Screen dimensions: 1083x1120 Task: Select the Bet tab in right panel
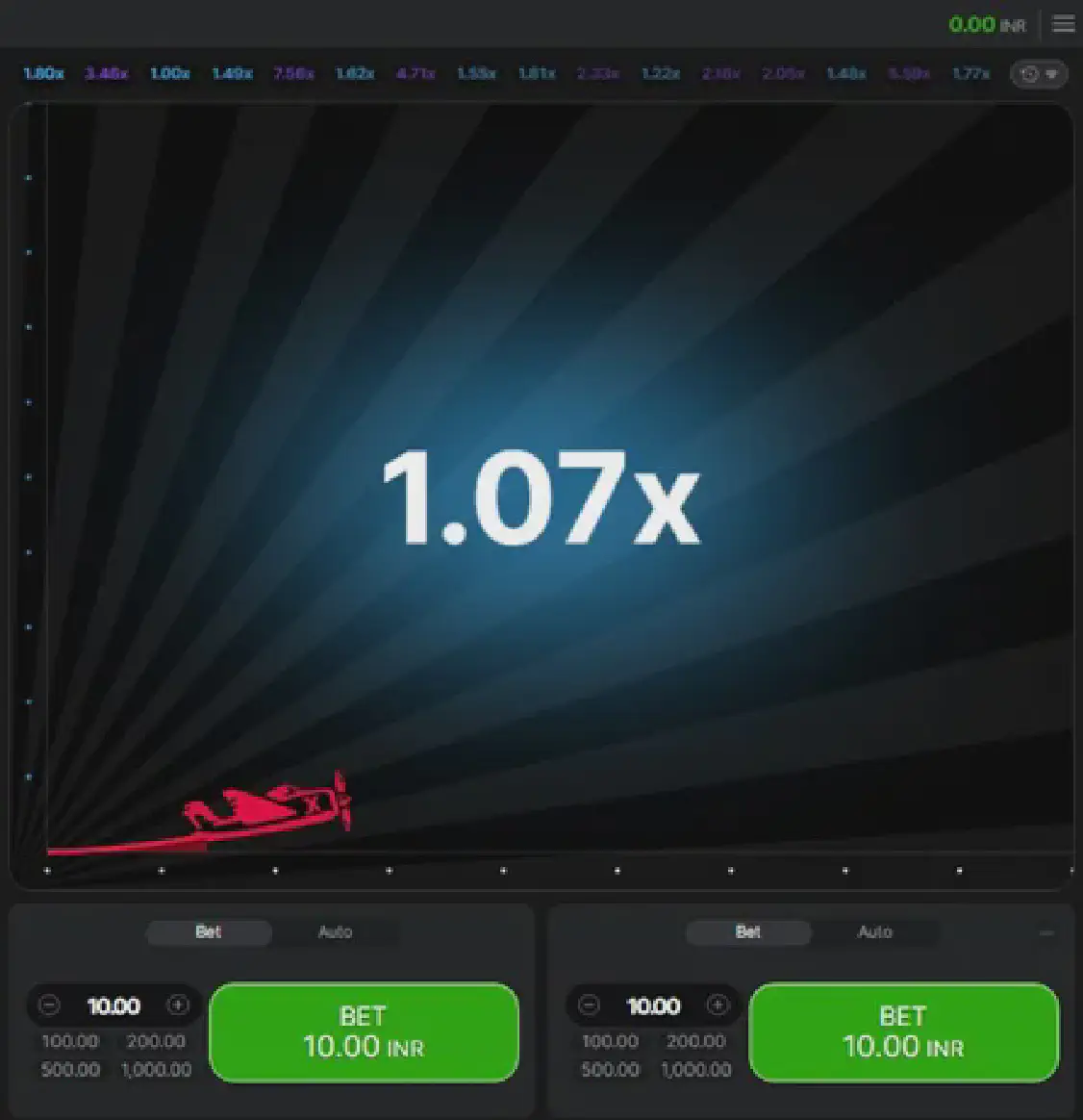[748, 932]
